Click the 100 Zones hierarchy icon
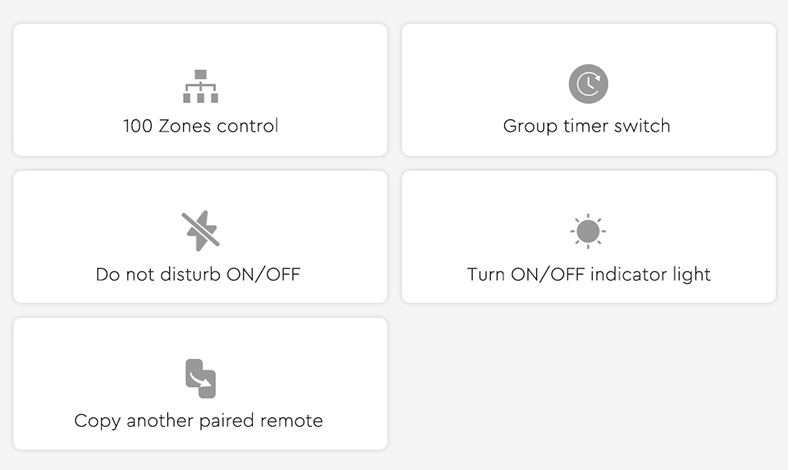790x470 pixels. tap(200, 86)
